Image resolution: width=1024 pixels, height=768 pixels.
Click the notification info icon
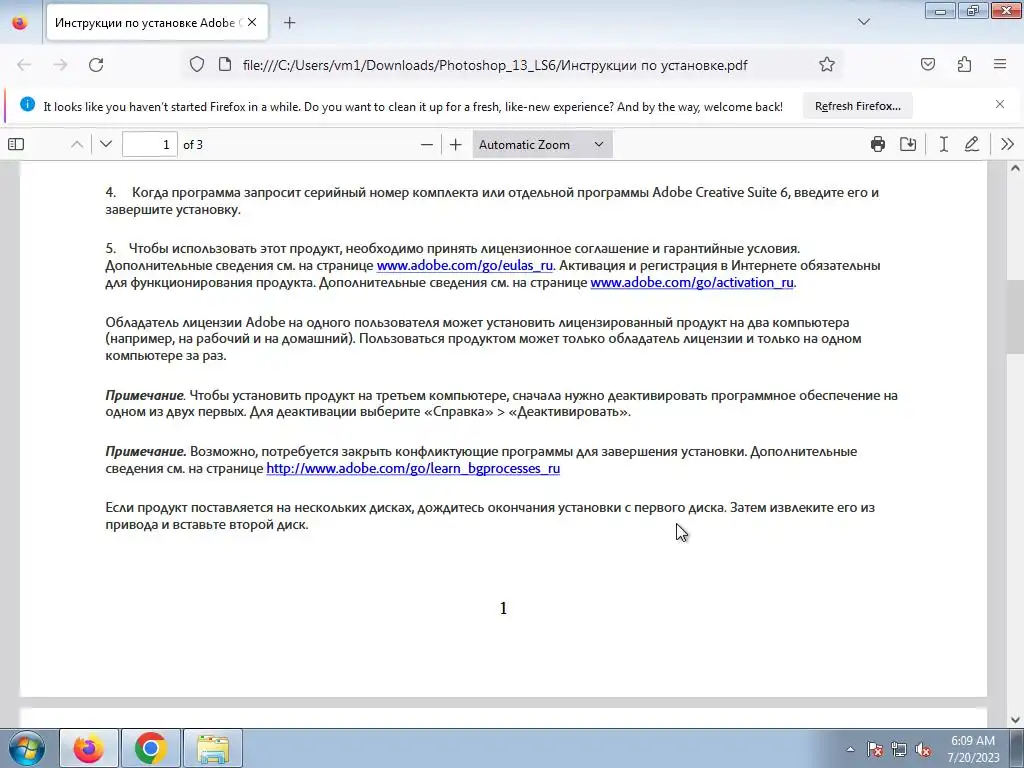(27, 104)
